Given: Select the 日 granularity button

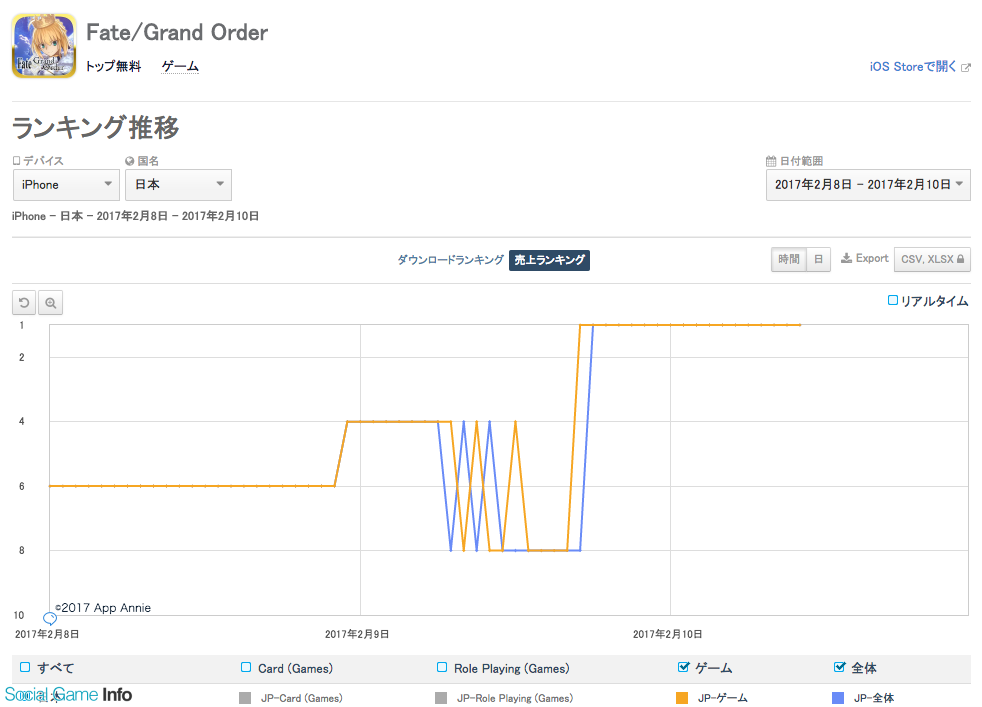Looking at the screenshot, I should pos(819,259).
